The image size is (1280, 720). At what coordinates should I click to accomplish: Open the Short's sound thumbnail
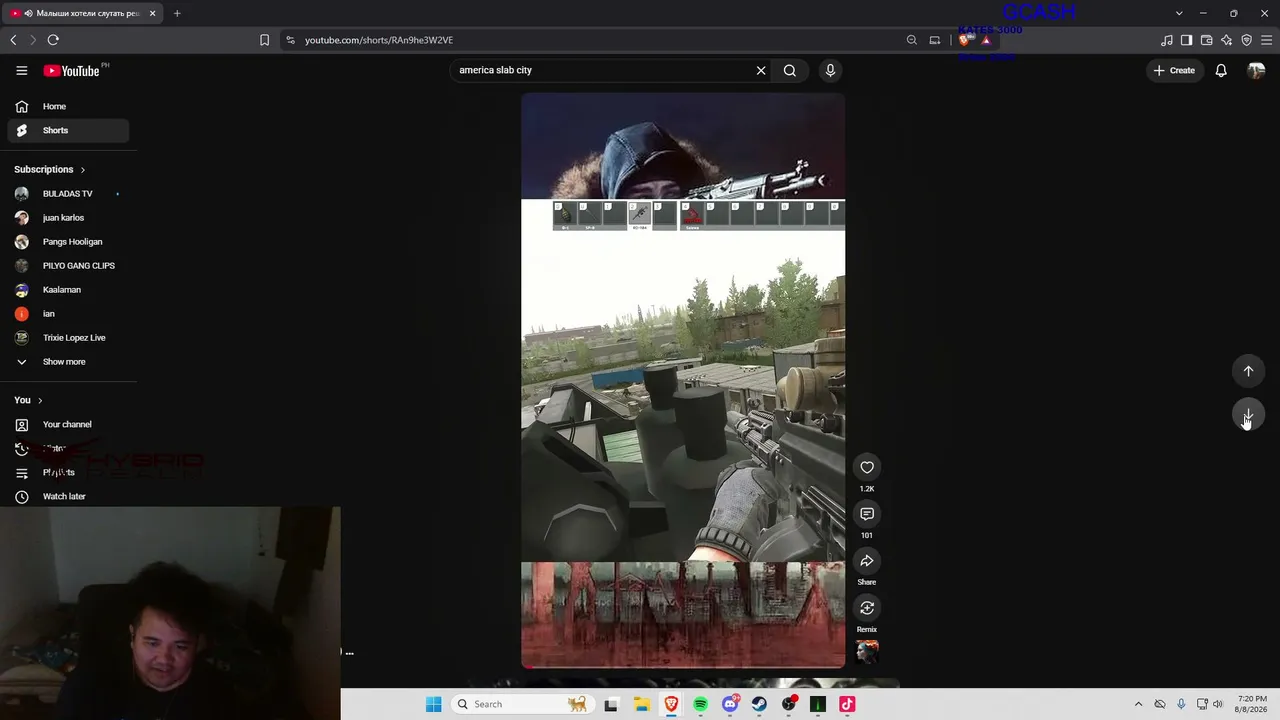pos(867,652)
